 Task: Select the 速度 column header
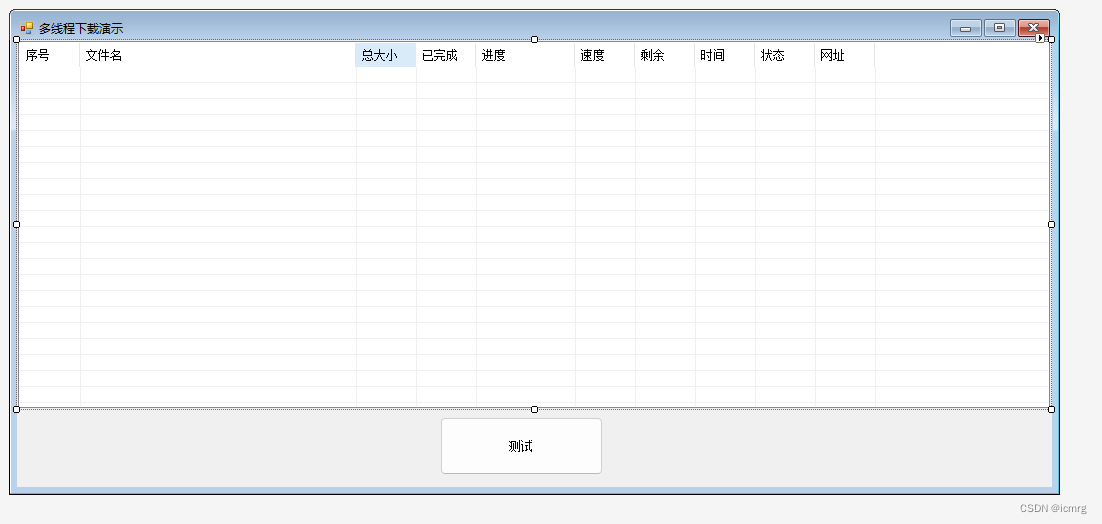pos(605,55)
